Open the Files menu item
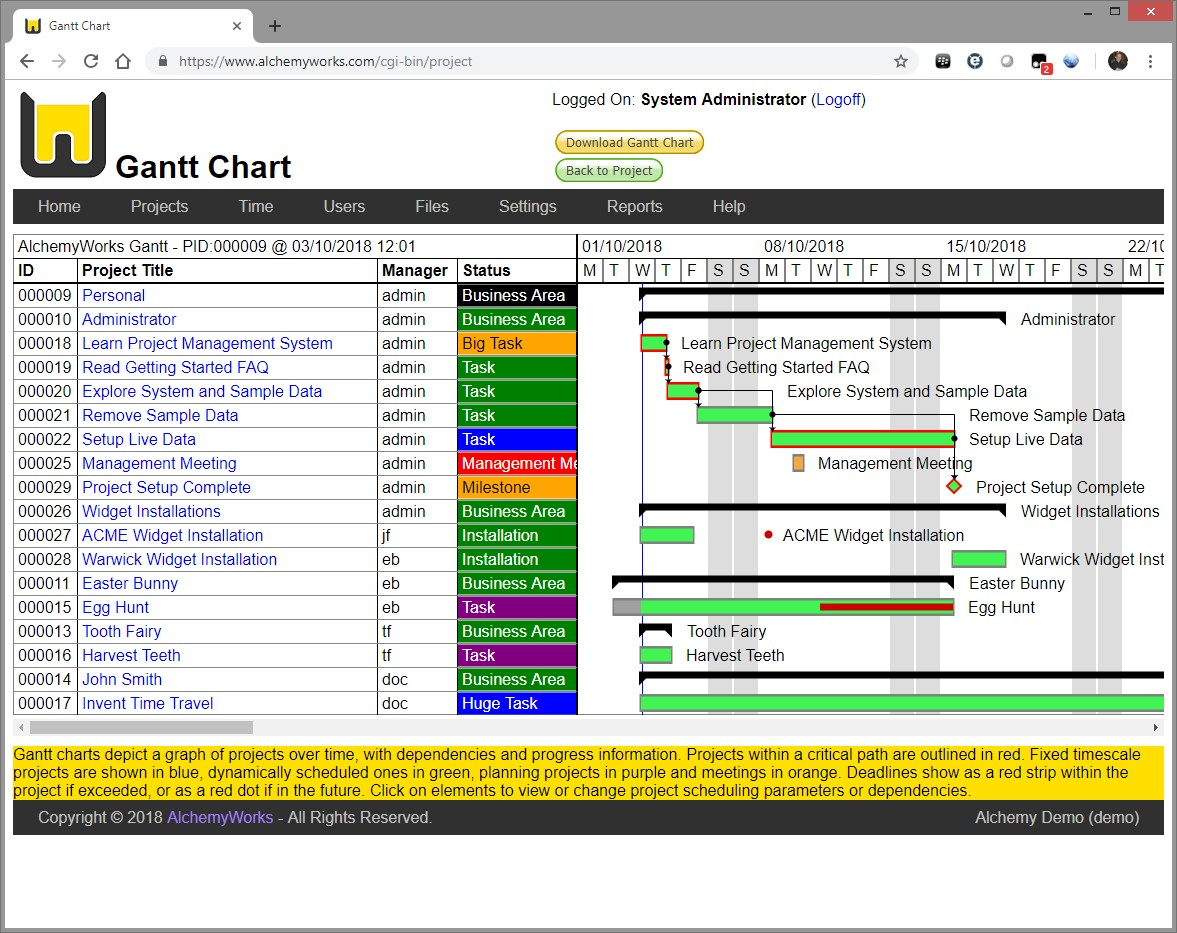Image resolution: width=1177 pixels, height=933 pixels. point(432,206)
